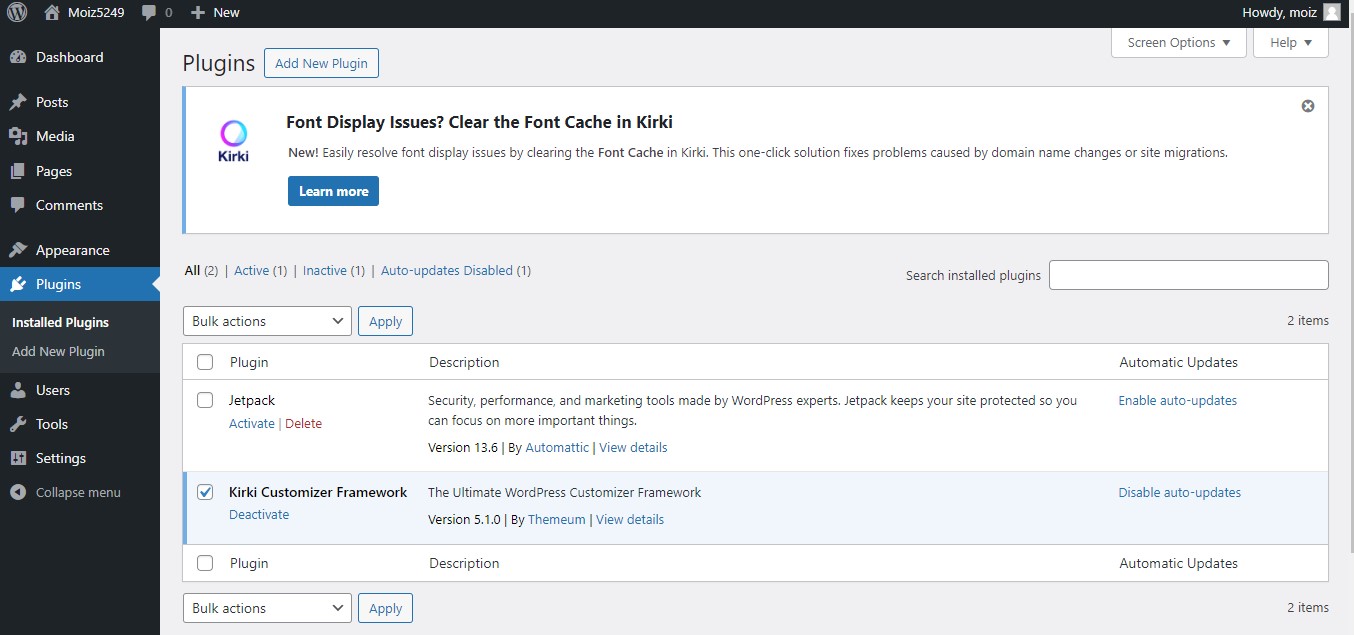Toggle the select-all checkbox in table header

tap(205, 362)
